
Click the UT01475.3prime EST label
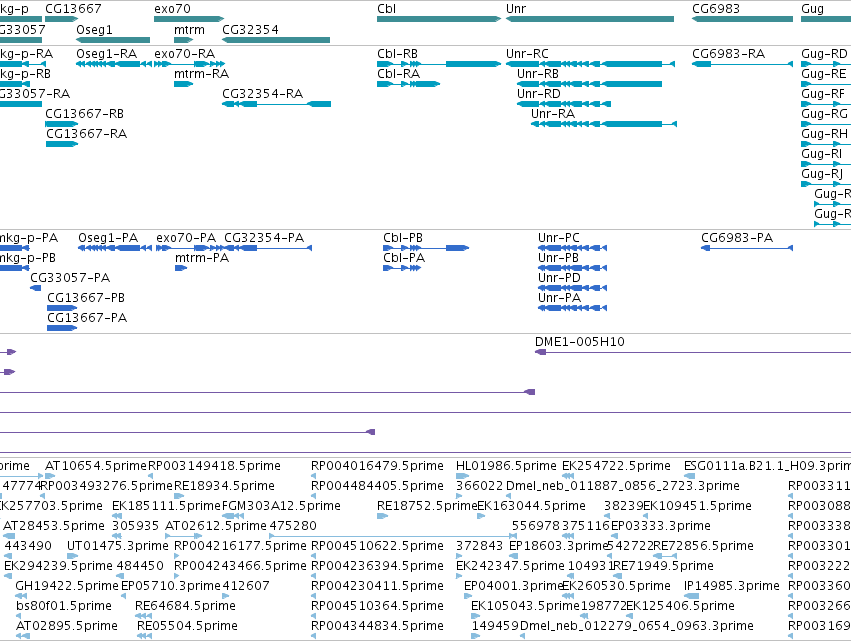click(118, 546)
